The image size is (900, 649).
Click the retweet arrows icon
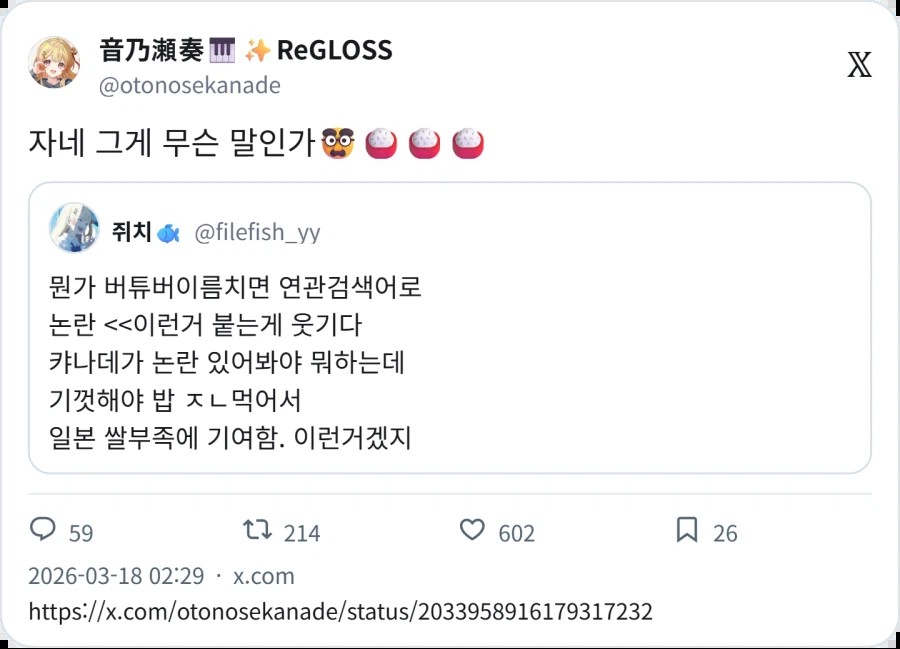point(257,529)
